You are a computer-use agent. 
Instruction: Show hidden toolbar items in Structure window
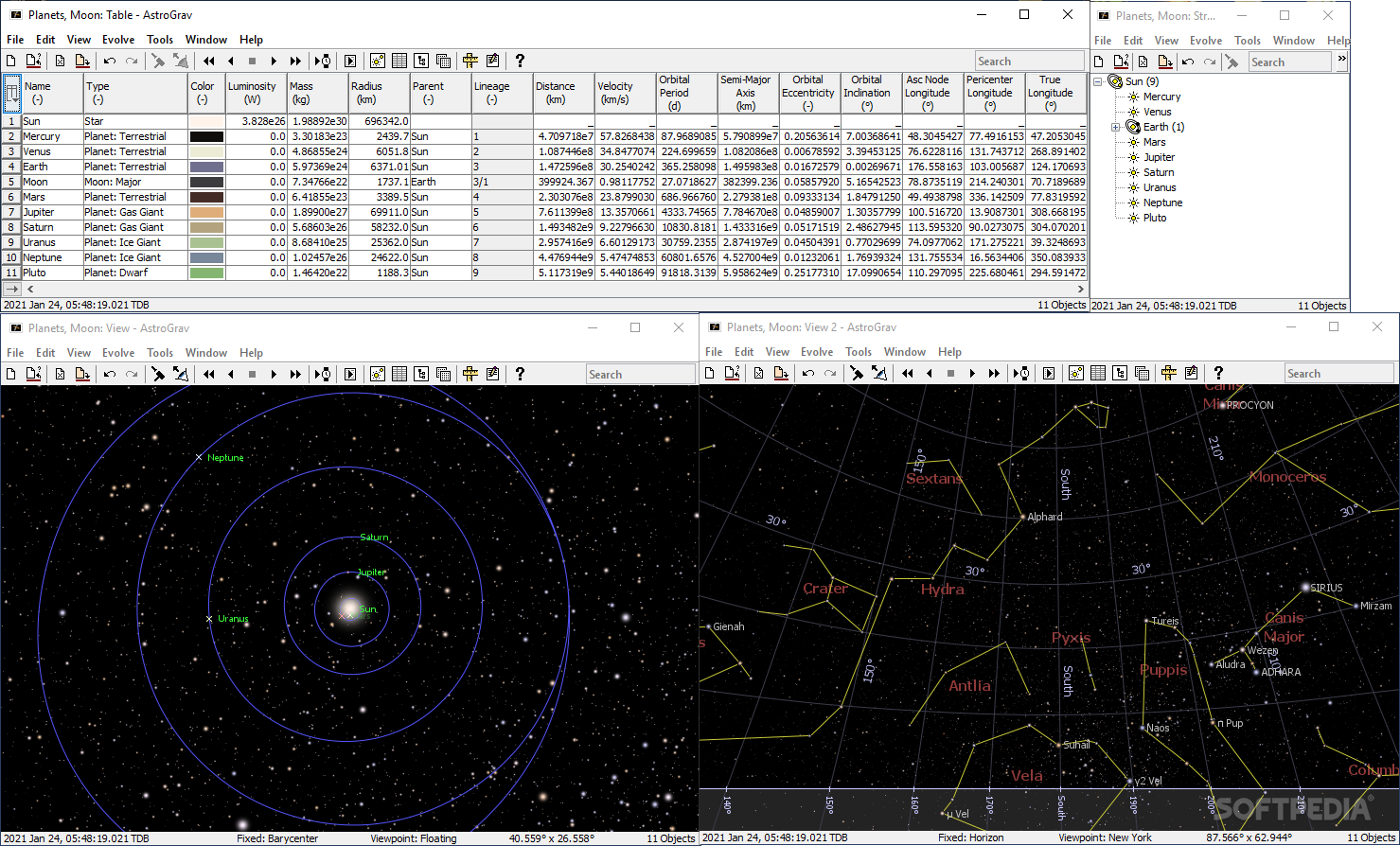click(1341, 60)
